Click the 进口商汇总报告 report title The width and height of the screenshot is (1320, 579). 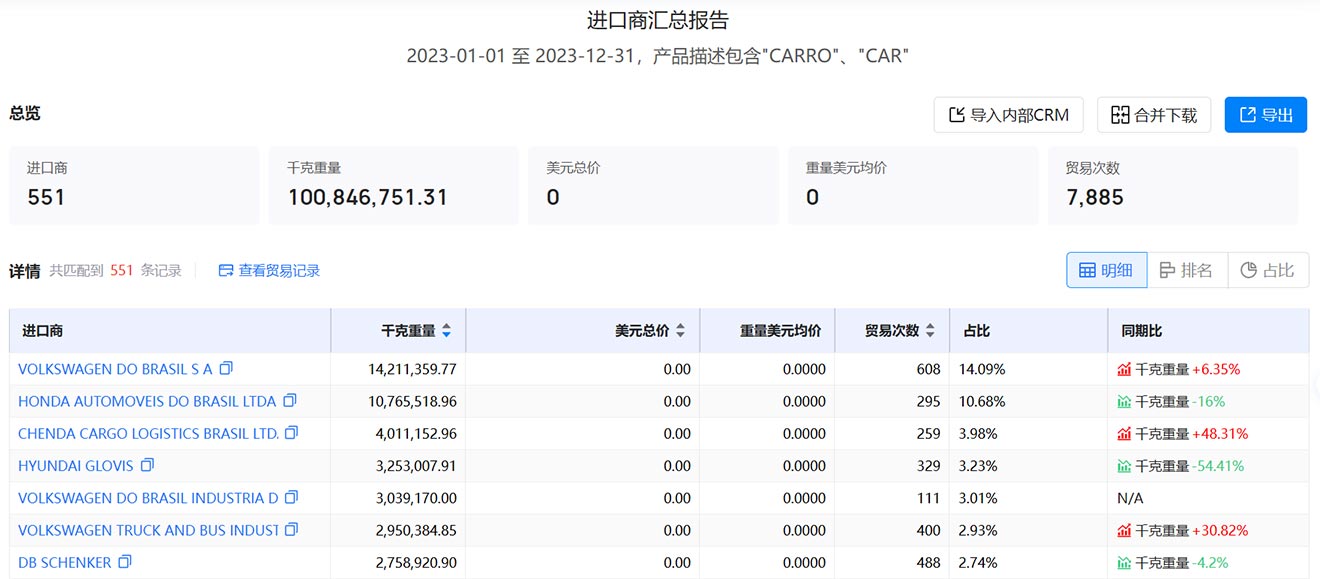click(x=658, y=20)
